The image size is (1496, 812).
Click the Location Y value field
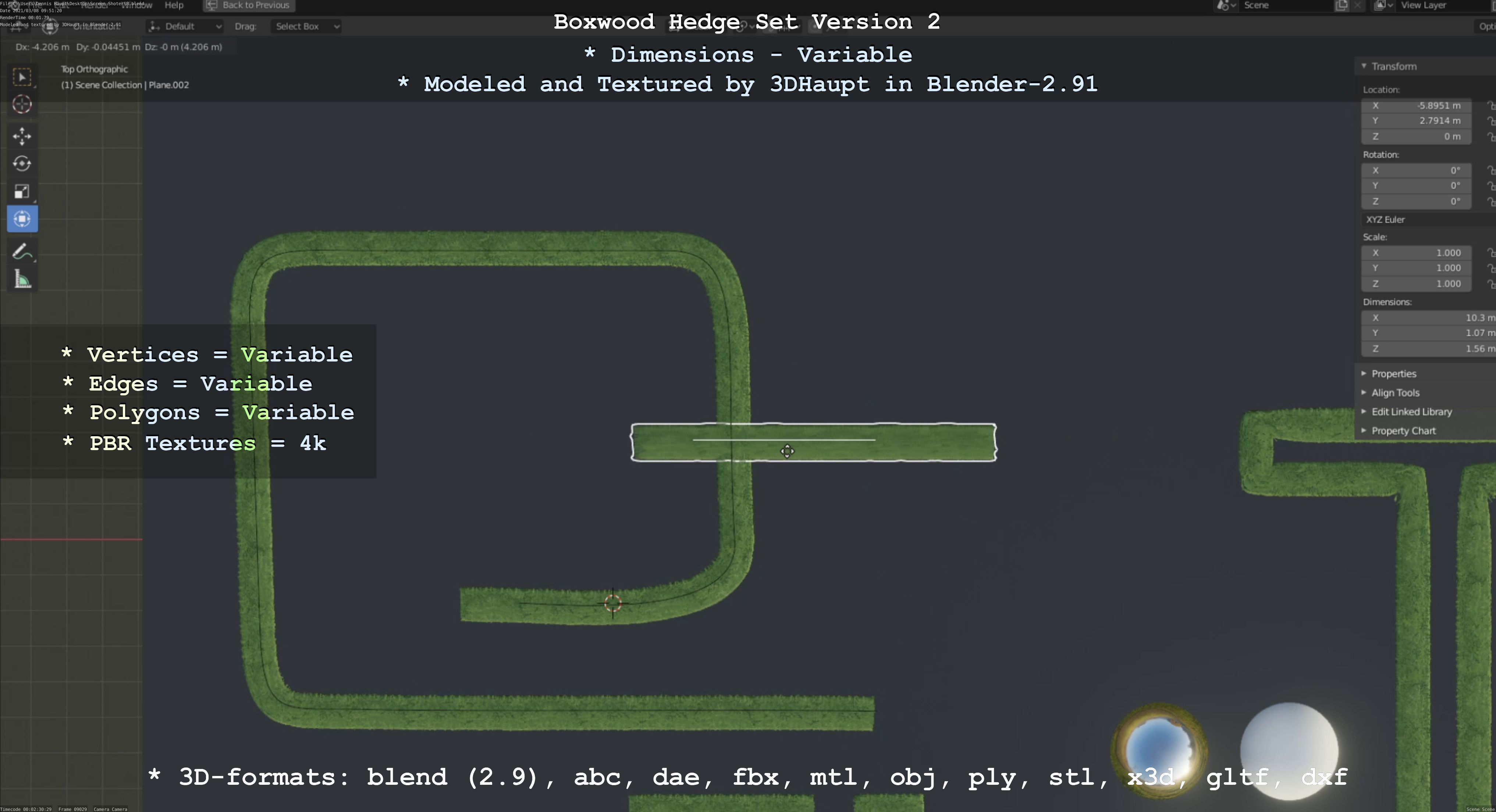(x=1417, y=121)
